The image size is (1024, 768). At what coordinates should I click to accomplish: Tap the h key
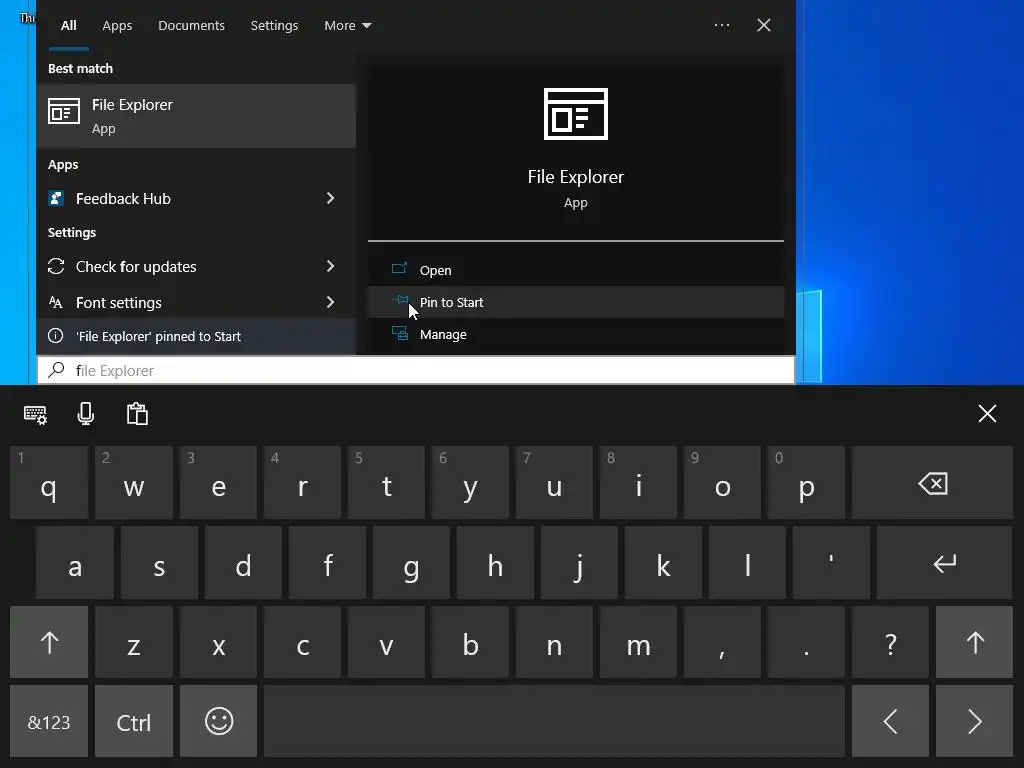click(495, 563)
